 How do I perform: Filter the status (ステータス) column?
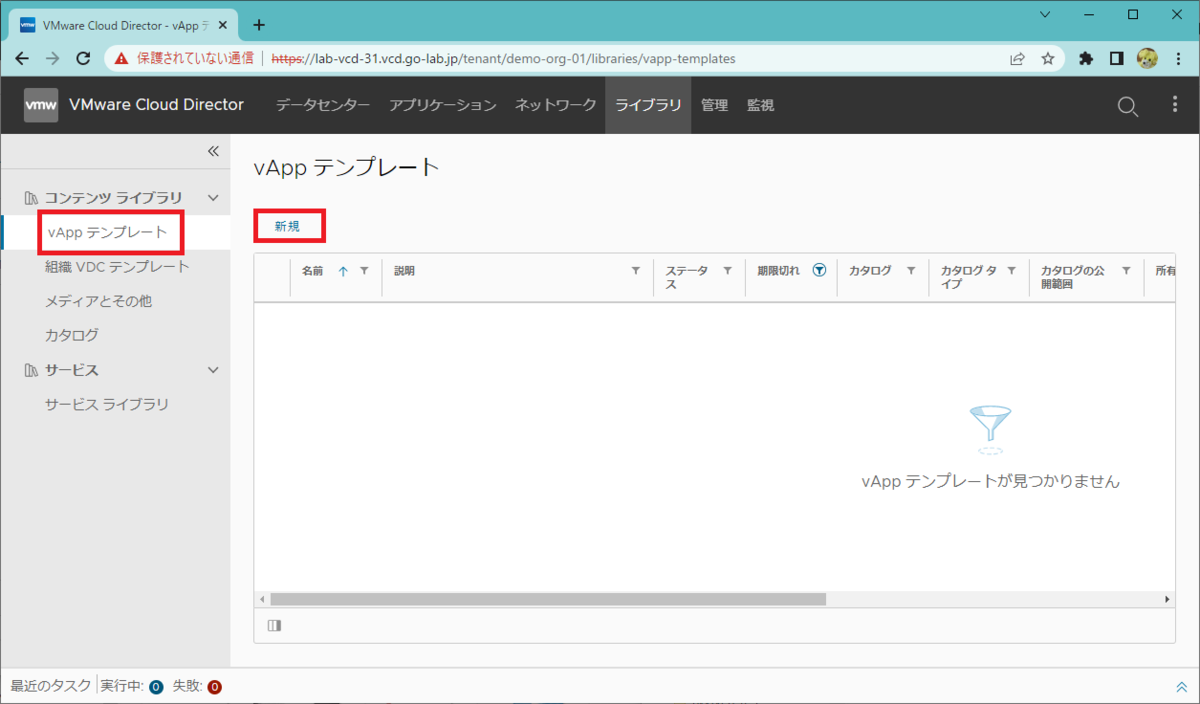[727, 271]
